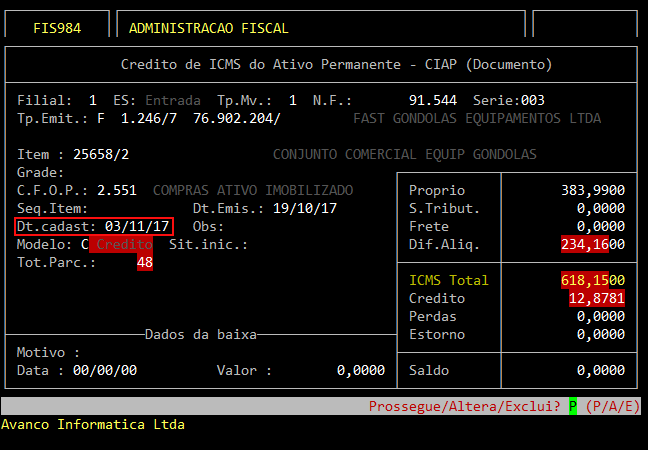Click the Item code 25658/2
The height and width of the screenshot is (450, 648).
pos(103,154)
